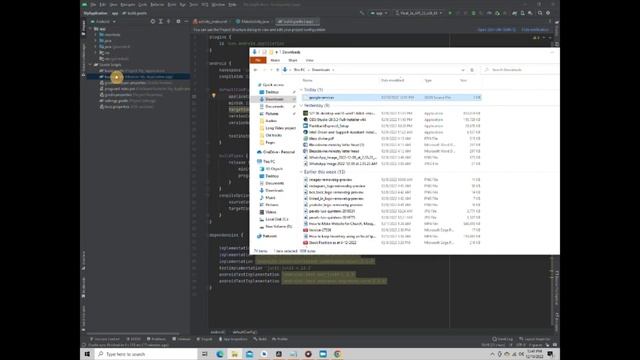Select OneDrive - Personal in navigation pane
The width and height of the screenshot is (640, 360).
coord(276,152)
